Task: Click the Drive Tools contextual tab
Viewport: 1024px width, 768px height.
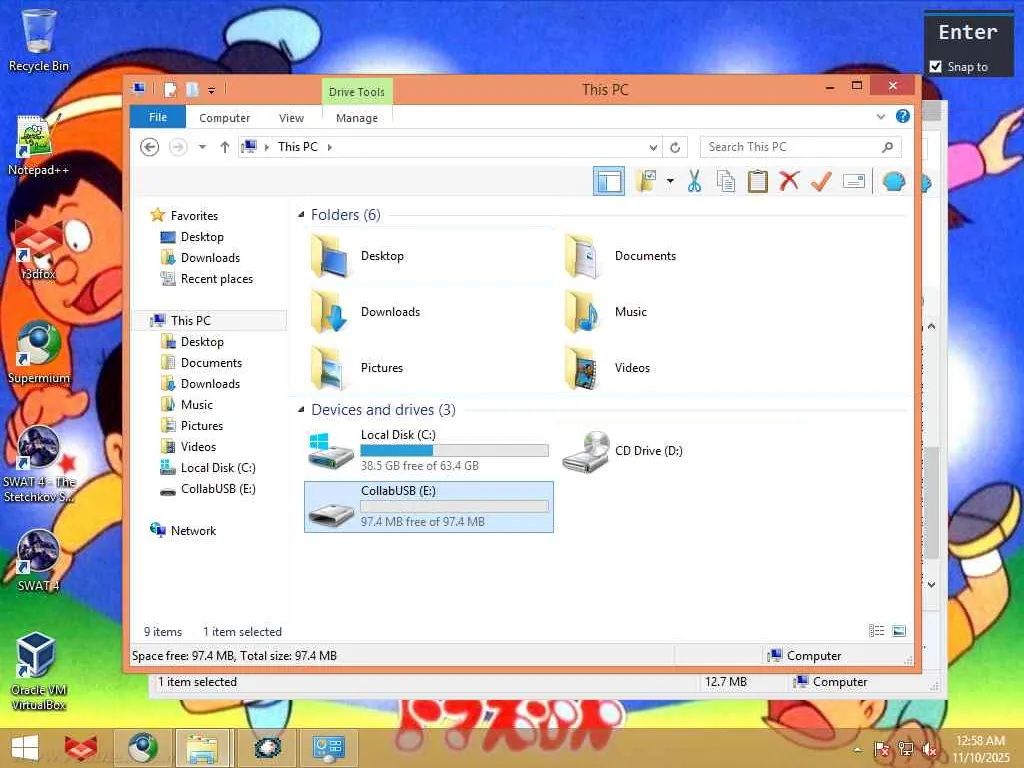Action: click(357, 91)
